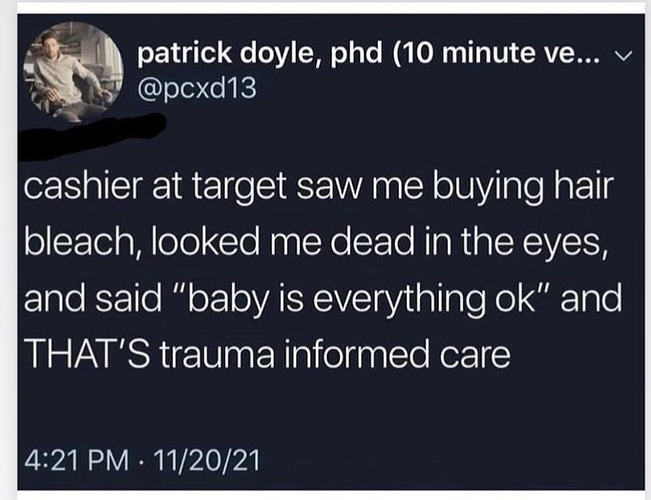
Task: Click the phrase "in the eyes,"
Action: (x=513, y=243)
